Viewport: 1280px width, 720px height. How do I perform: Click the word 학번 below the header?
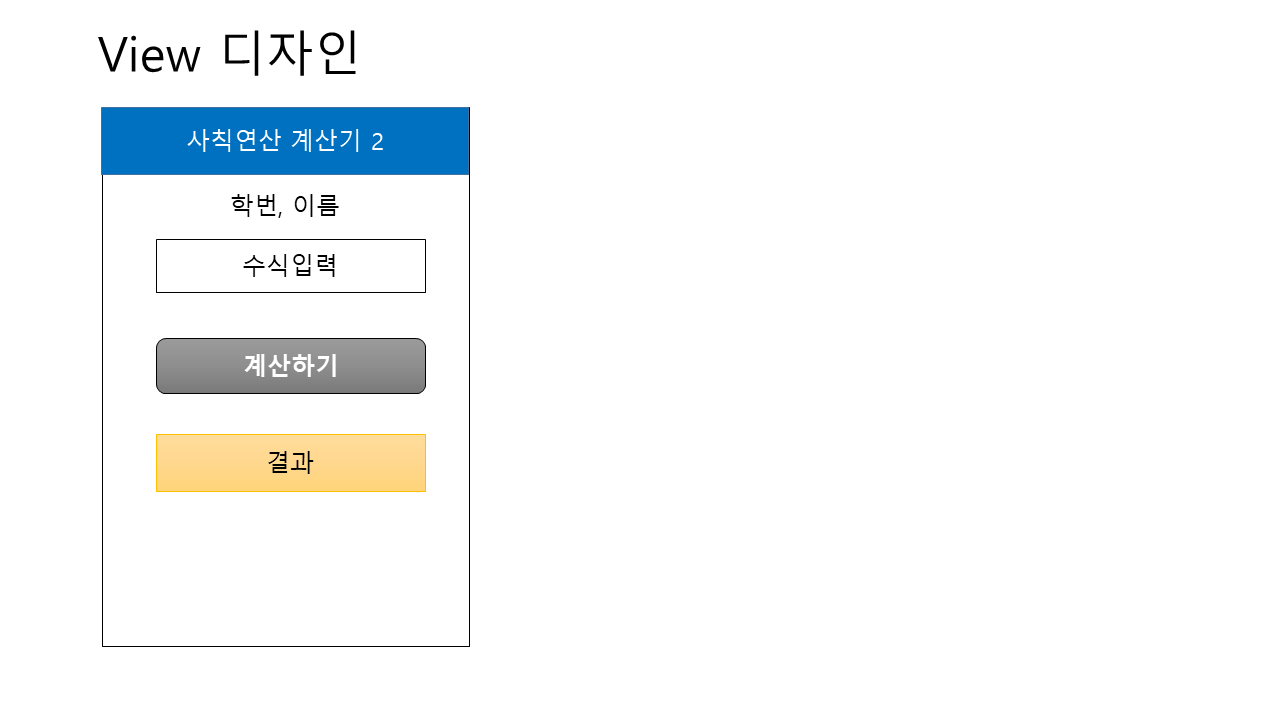pyautogui.click(x=254, y=205)
